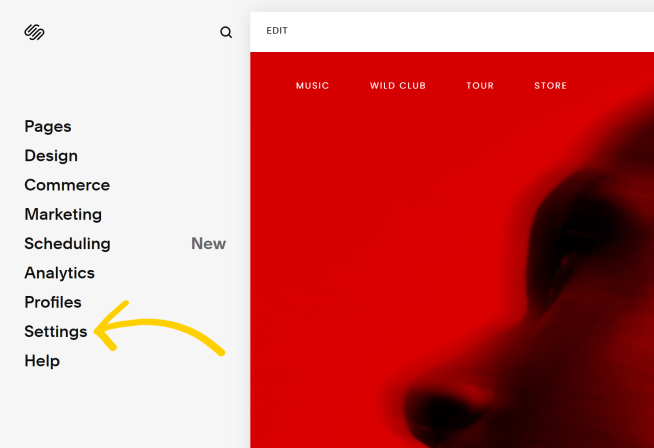Select the TOUR navigation link
The height and width of the screenshot is (448, 654).
pyautogui.click(x=480, y=86)
